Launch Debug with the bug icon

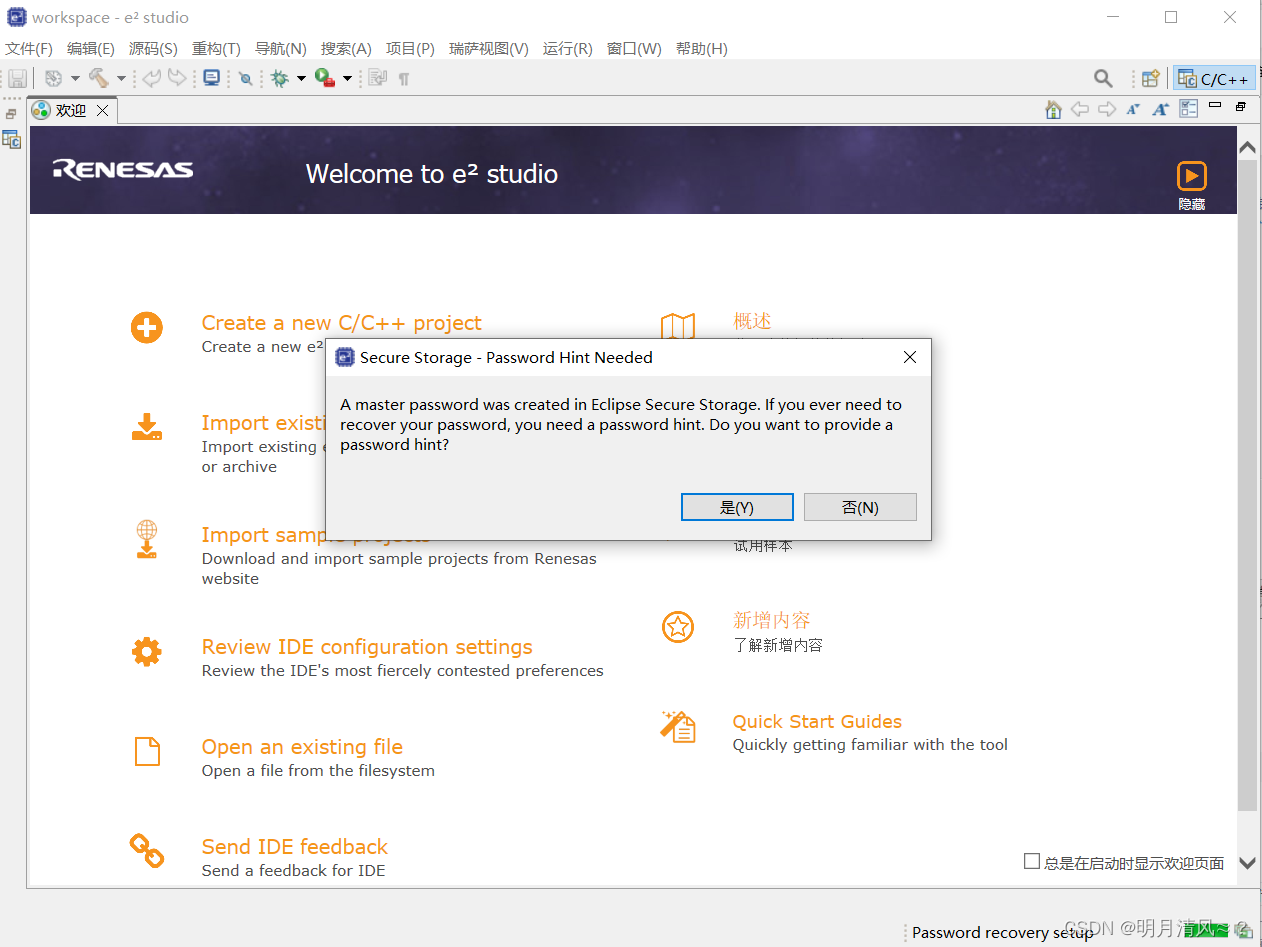pos(280,78)
